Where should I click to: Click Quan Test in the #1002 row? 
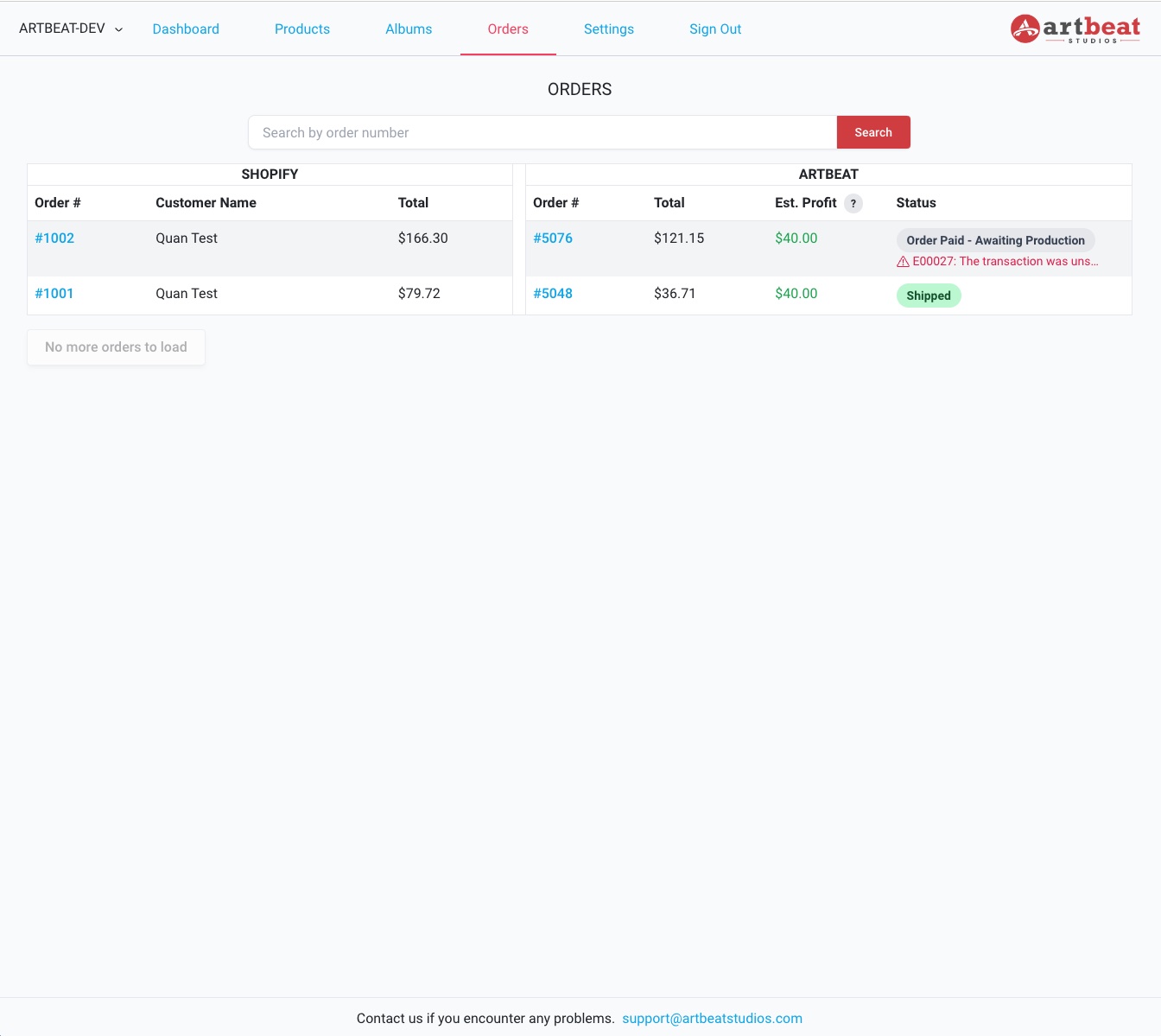[x=187, y=238]
